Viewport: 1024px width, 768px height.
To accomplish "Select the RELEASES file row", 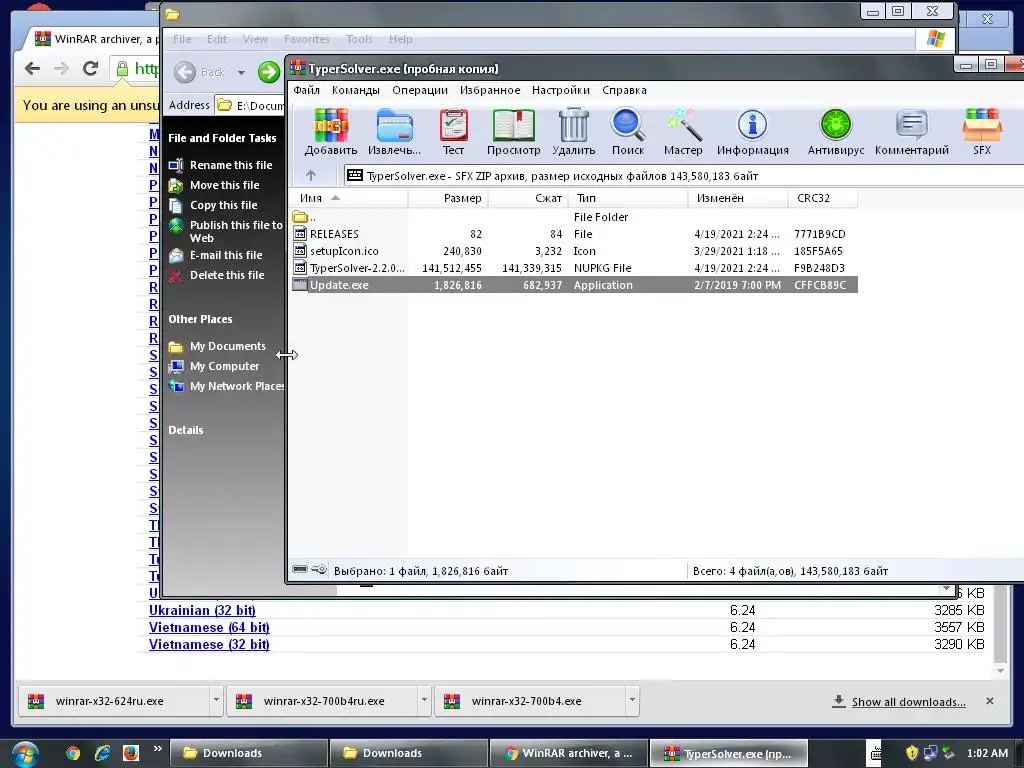I will click(574, 234).
